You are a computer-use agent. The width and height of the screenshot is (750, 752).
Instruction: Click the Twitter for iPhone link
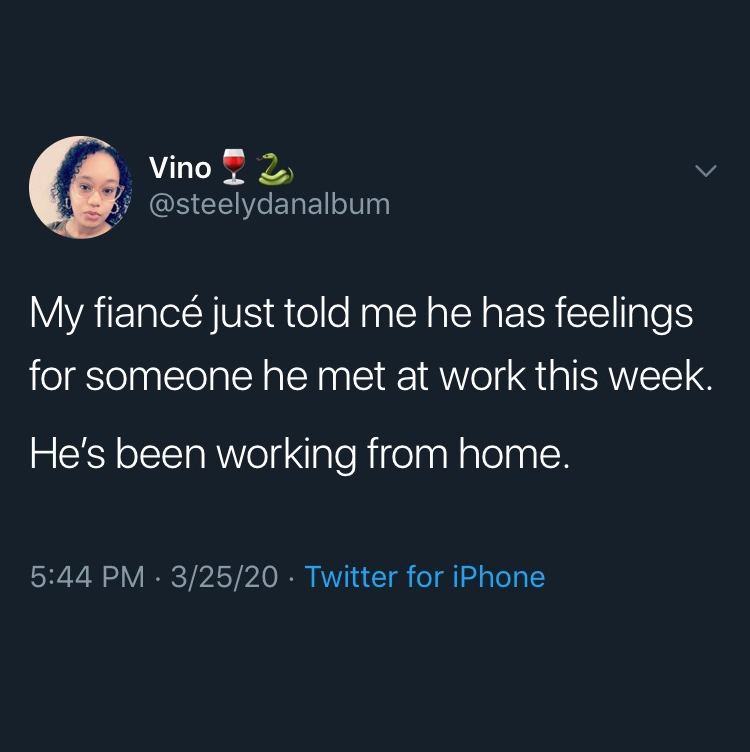(x=424, y=577)
